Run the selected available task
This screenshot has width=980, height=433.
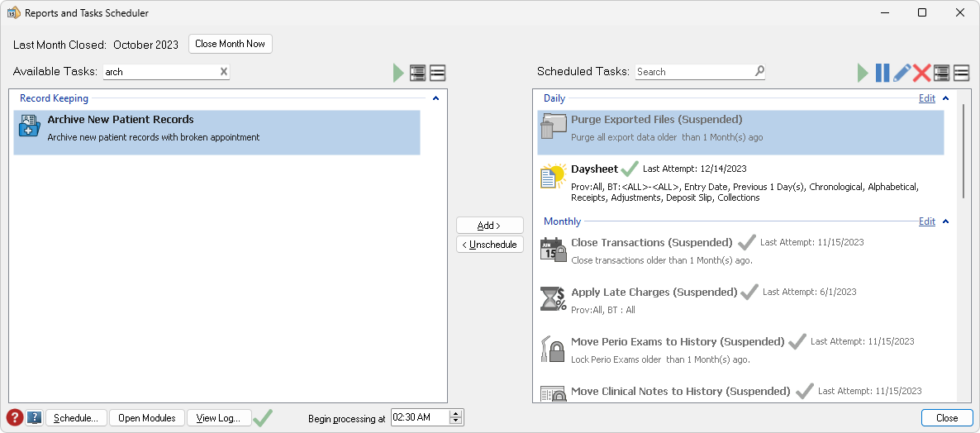[399, 73]
